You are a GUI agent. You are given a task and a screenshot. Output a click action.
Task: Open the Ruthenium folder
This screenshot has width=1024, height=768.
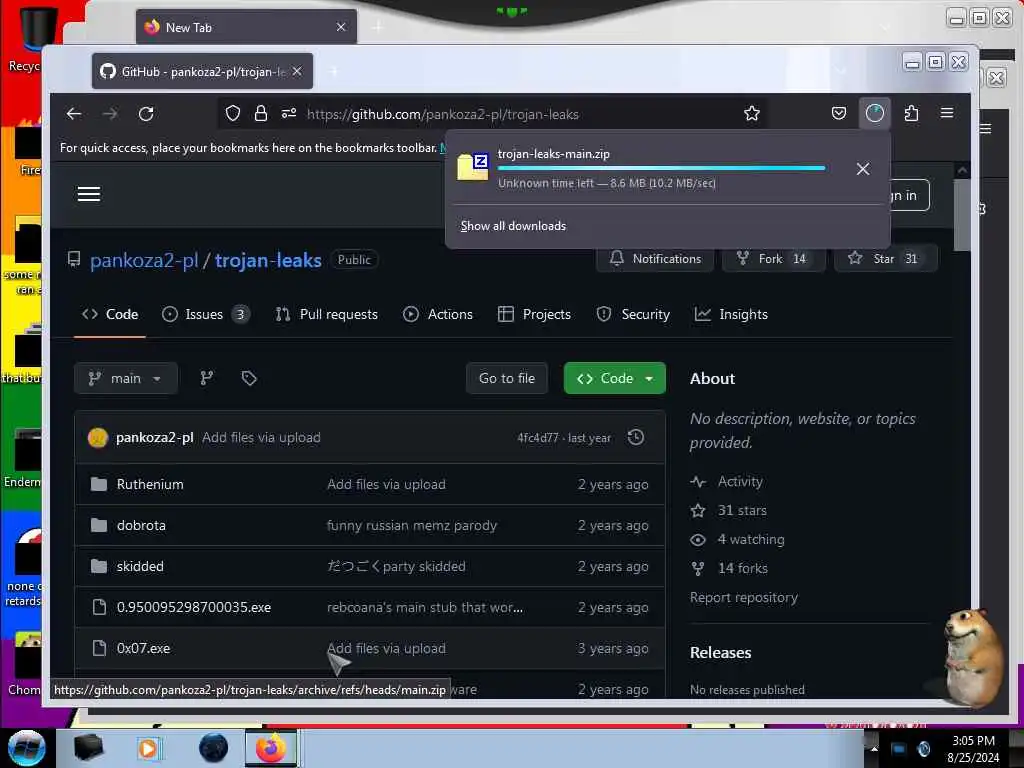click(150, 484)
